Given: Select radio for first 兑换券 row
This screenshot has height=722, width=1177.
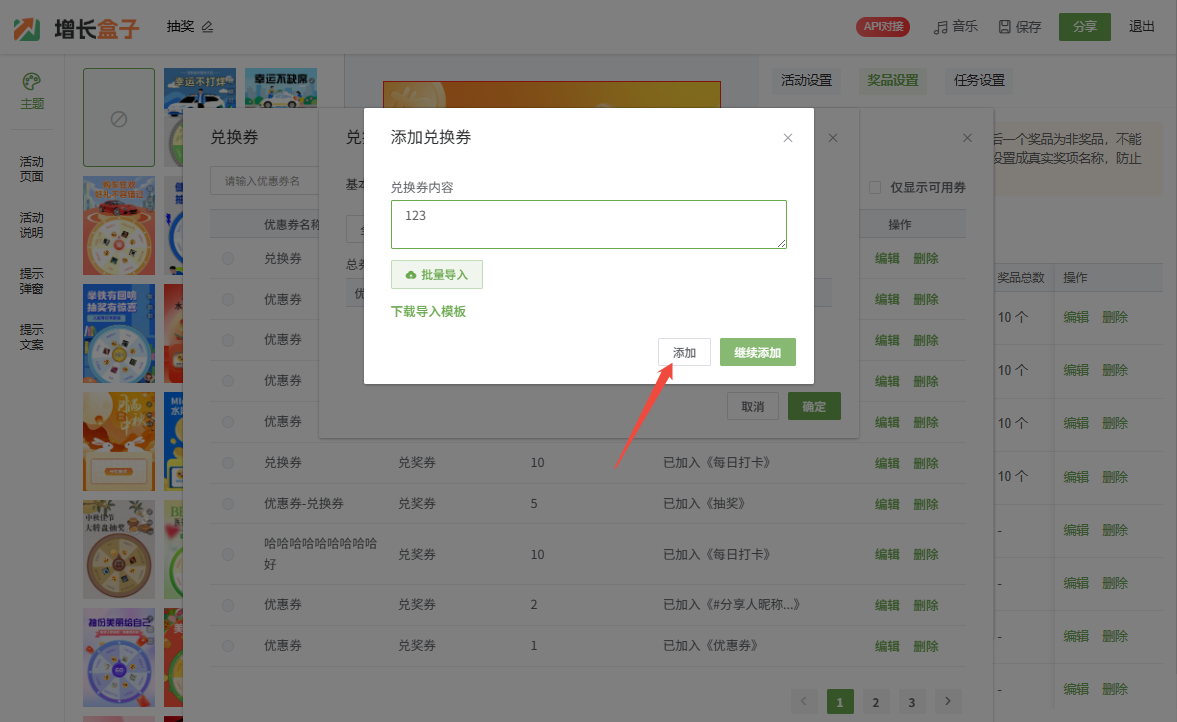Looking at the screenshot, I should [x=228, y=259].
